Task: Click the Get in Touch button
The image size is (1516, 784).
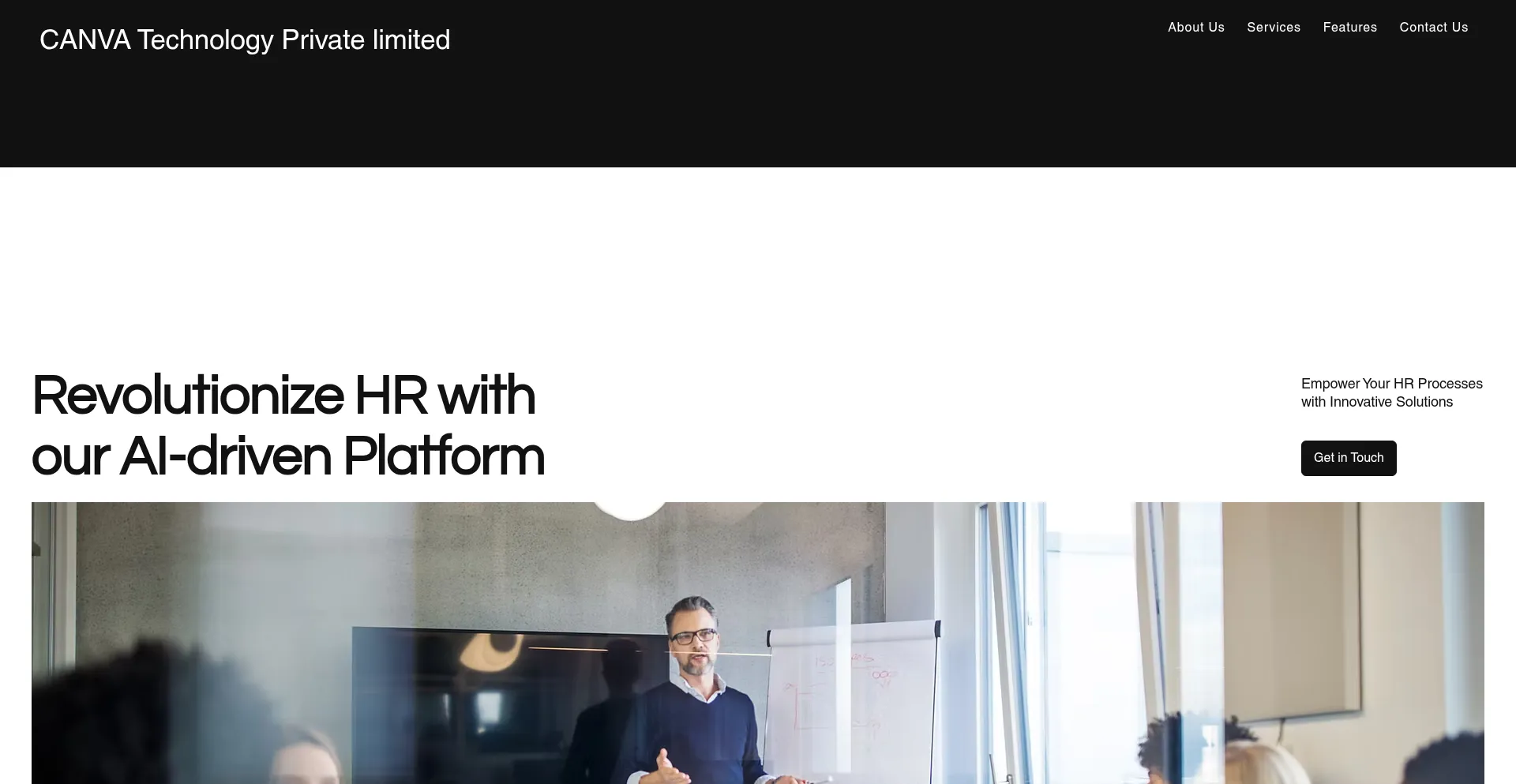Action: coord(1348,457)
